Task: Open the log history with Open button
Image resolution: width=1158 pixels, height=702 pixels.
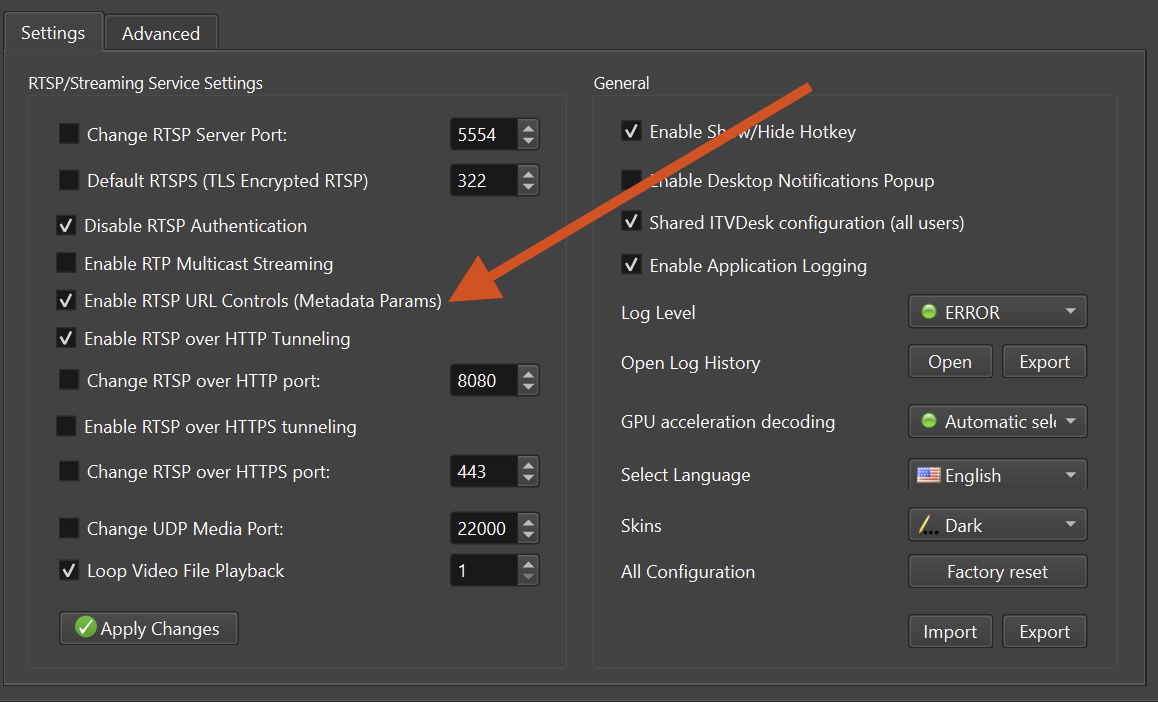Action: (x=949, y=362)
